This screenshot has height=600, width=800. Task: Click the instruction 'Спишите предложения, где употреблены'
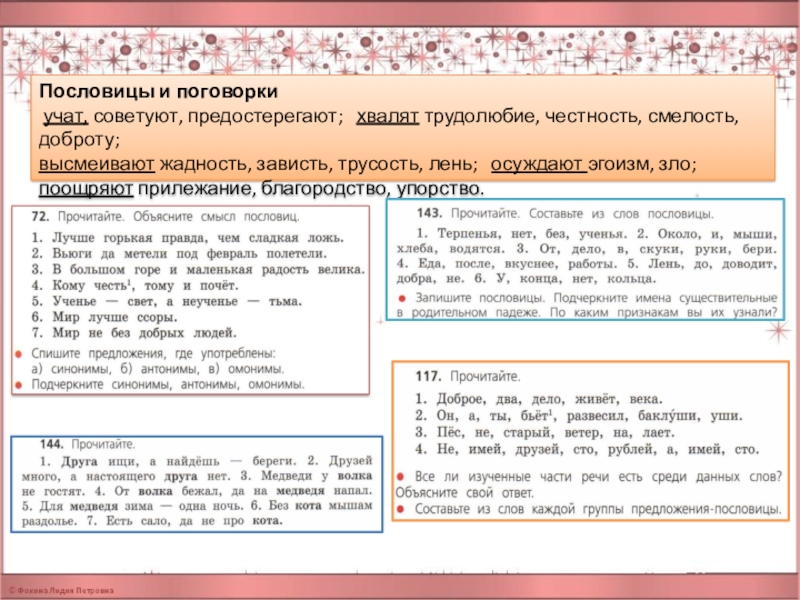point(153,353)
